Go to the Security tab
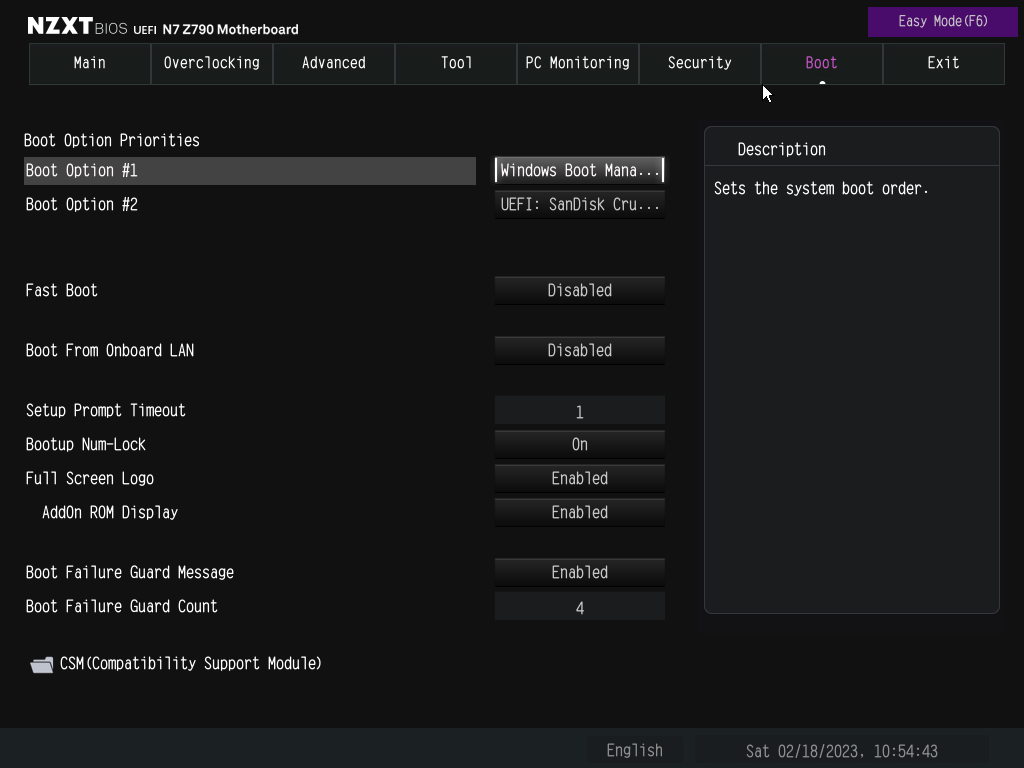Image resolution: width=1024 pixels, height=768 pixels. point(699,63)
